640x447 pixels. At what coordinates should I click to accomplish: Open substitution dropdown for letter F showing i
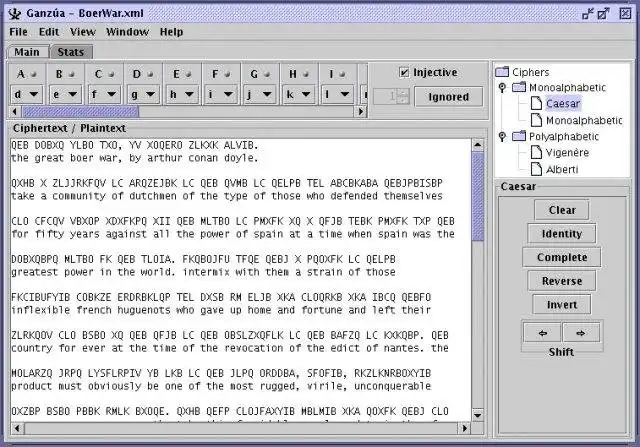point(221,94)
